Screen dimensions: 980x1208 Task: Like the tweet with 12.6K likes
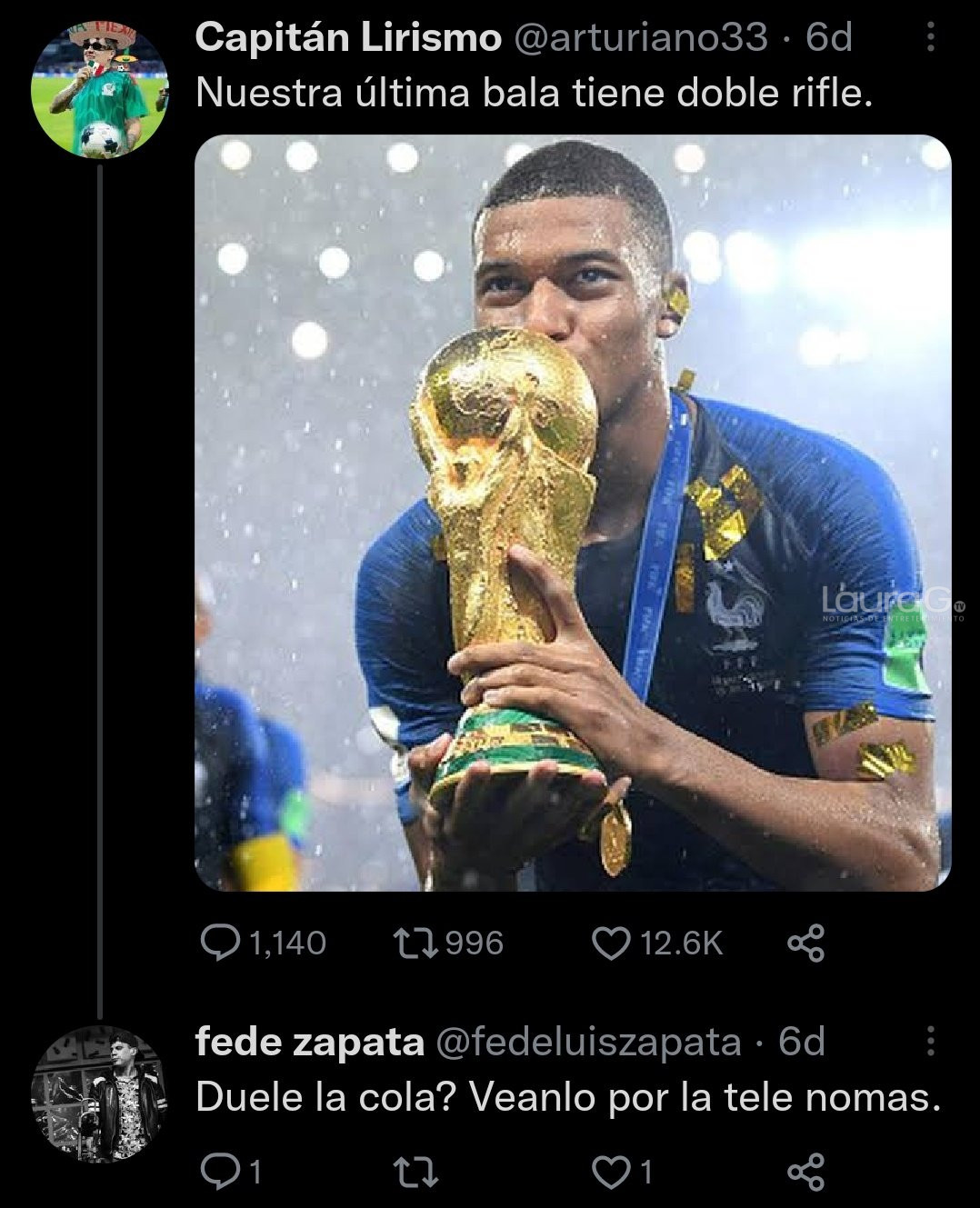pos(611,943)
